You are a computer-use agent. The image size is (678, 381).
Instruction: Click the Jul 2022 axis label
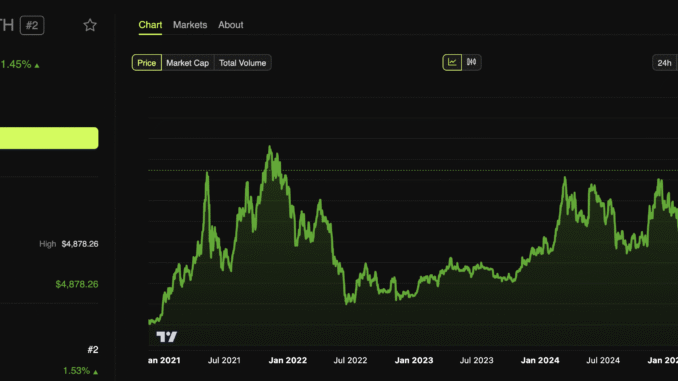click(350, 360)
